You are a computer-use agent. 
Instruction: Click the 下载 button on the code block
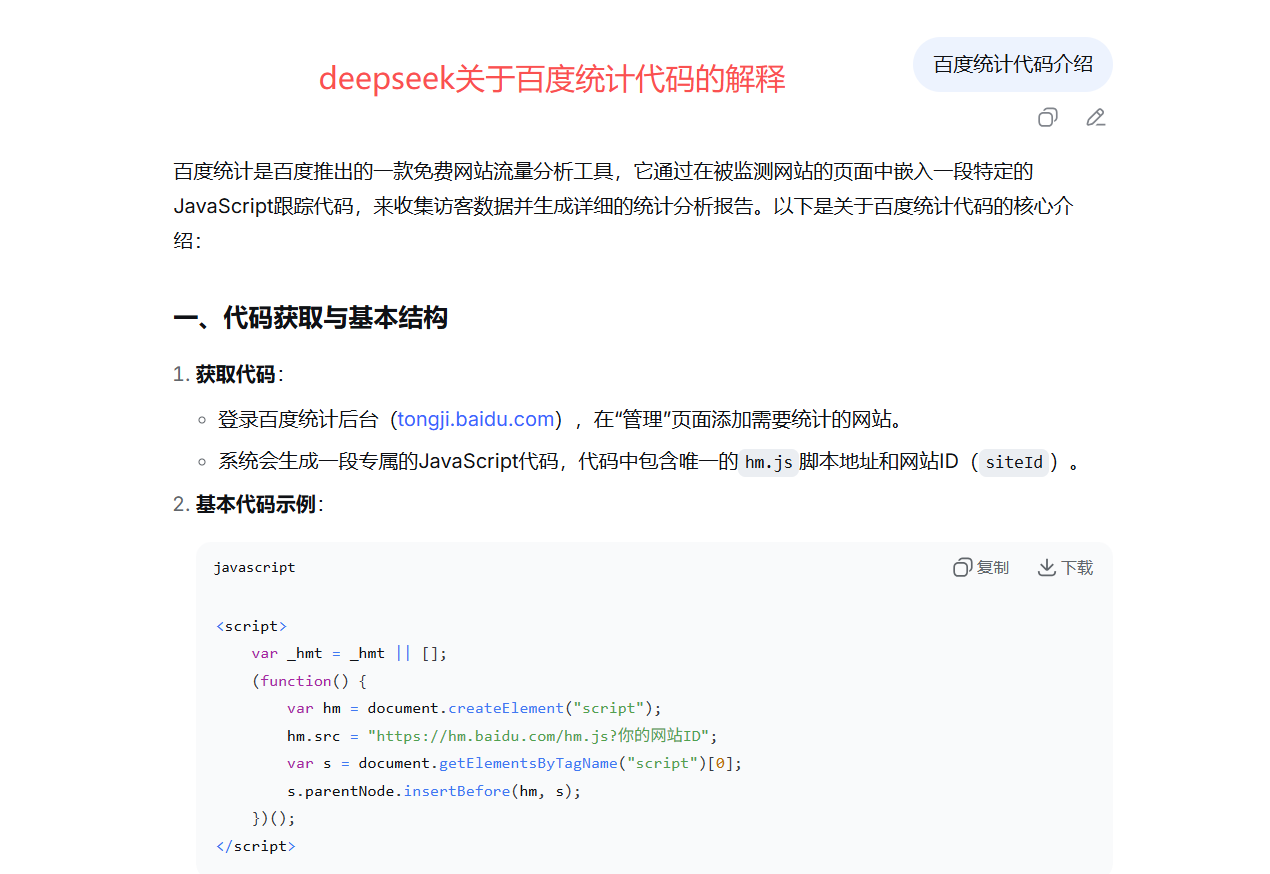click(x=1065, y=567)
